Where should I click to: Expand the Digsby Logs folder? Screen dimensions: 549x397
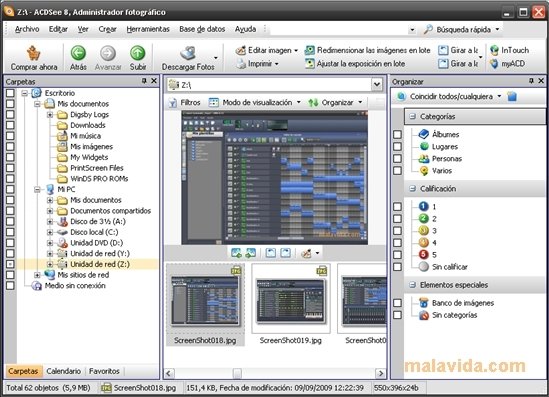50,114
